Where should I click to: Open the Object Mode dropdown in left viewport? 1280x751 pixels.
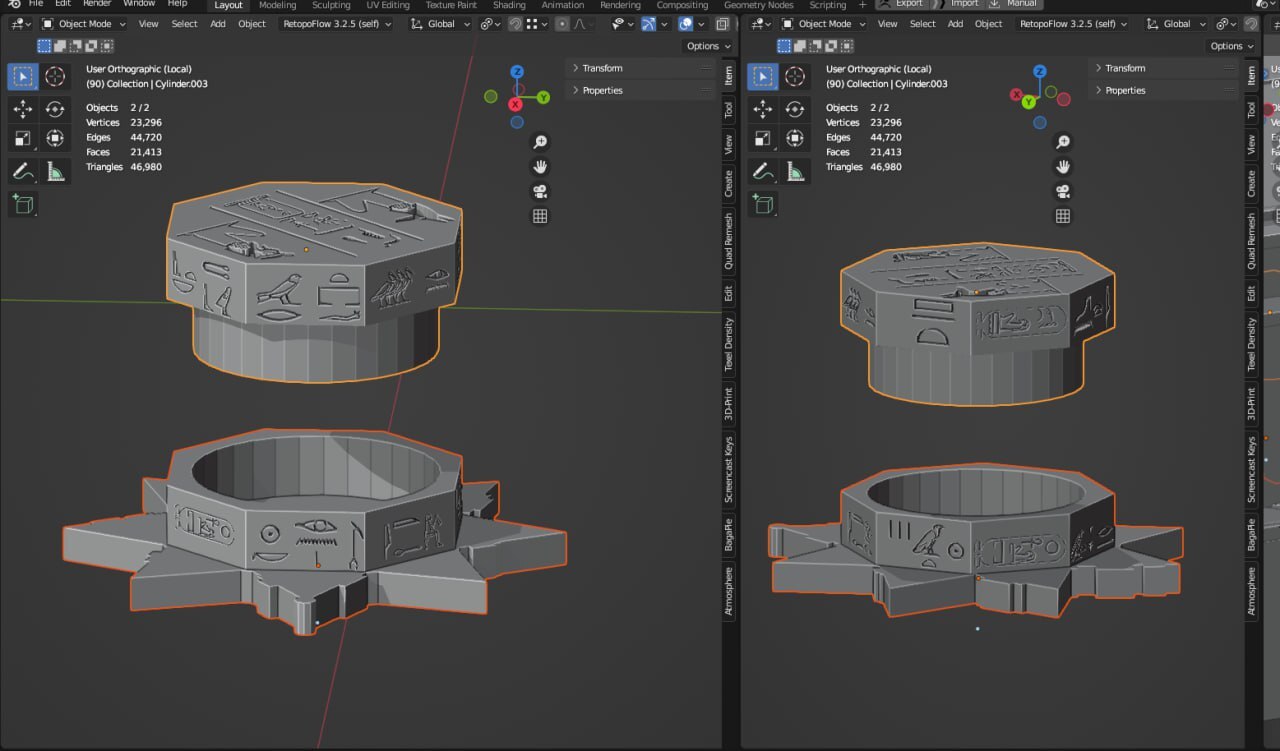click(84, 24)
